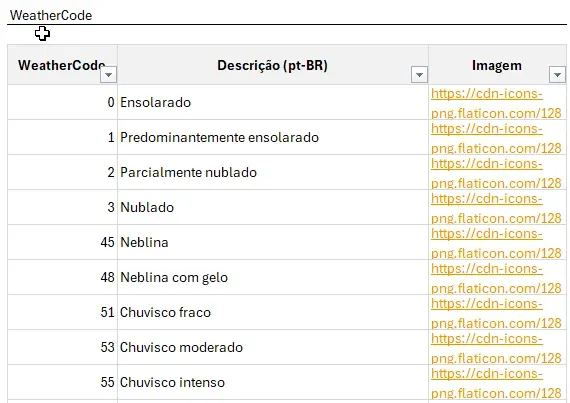Open the flaticon link in the Chuvisco intenso row
The height and width of the screenshot is (403, 570).
coord(496,383)
